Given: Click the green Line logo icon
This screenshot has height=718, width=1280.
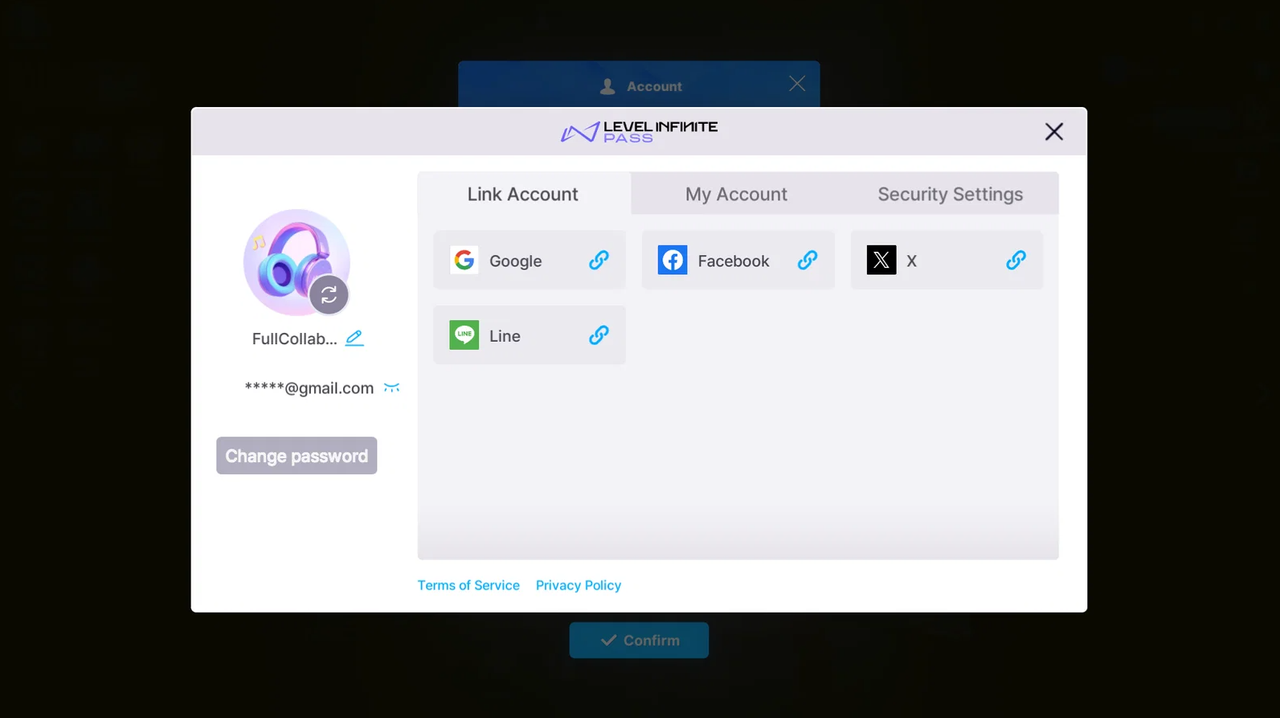Looking at the screenshot, I should (464, 335).
